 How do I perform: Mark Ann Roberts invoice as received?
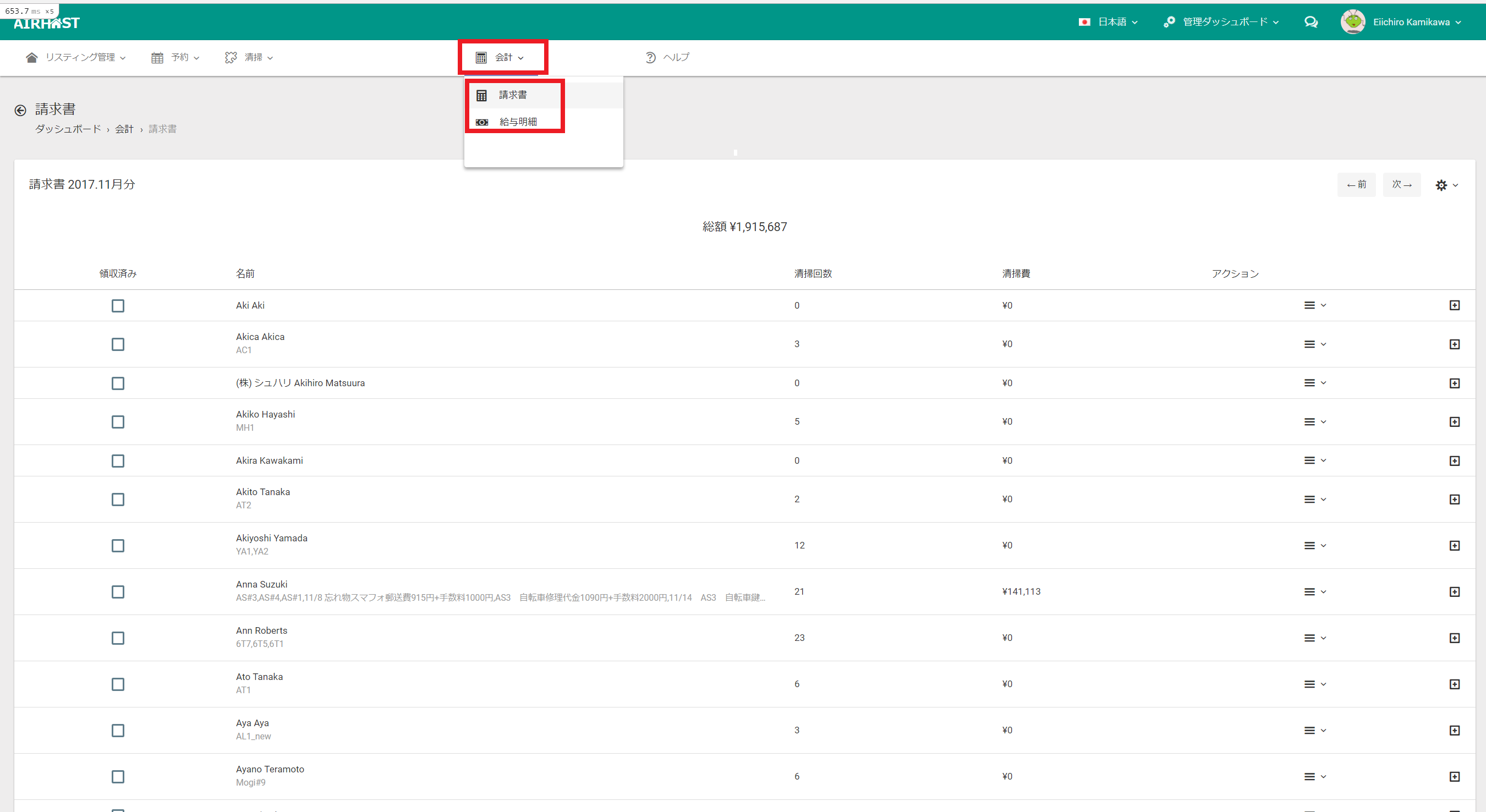(118, 638)
